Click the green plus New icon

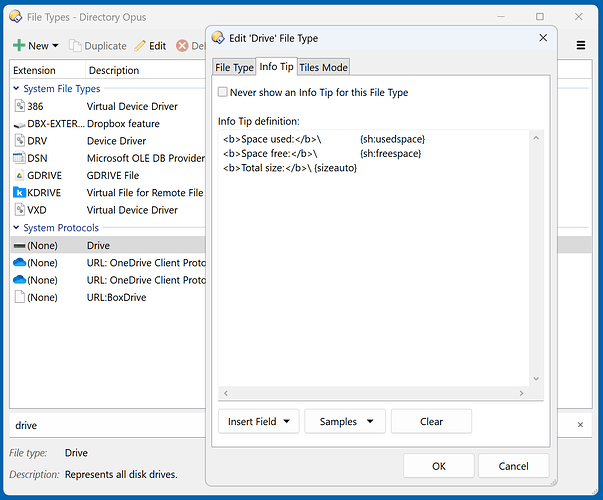coord(19,45)
